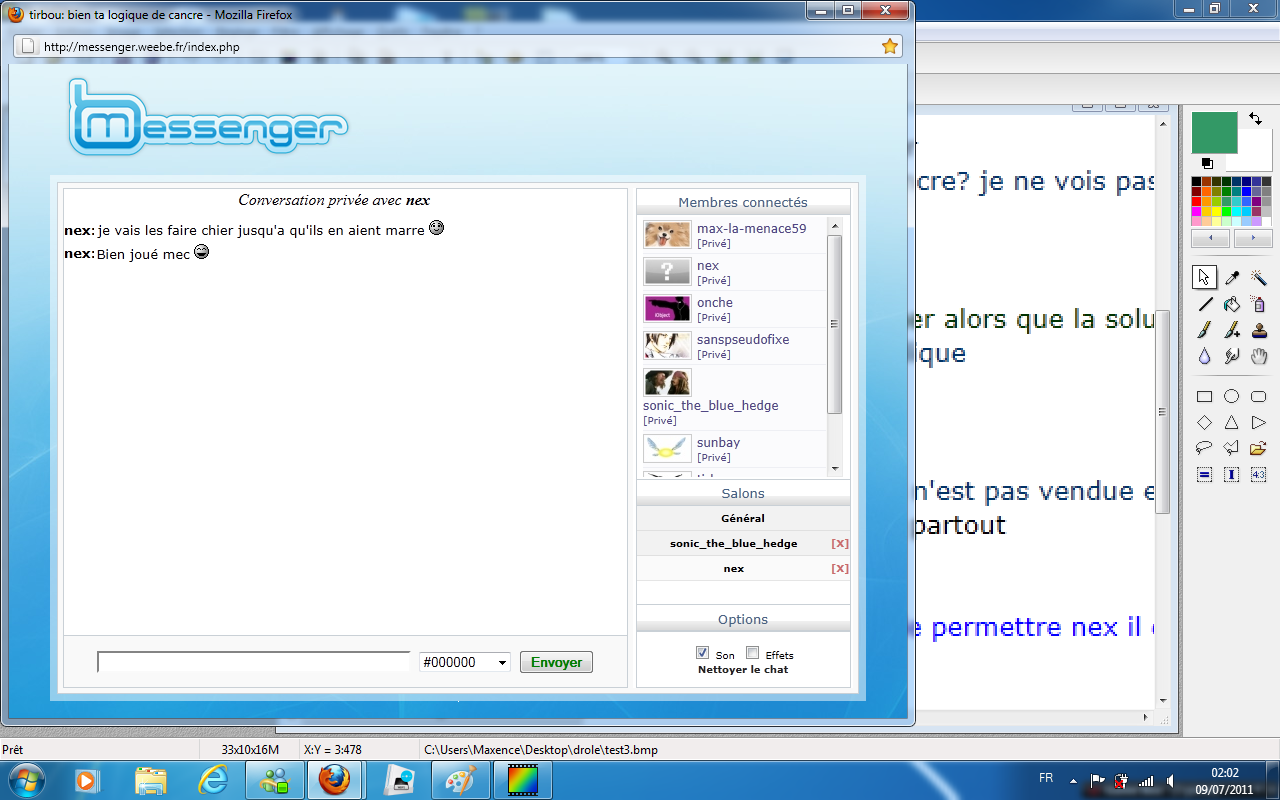The height and width of the screenshot is (800, 1280).
Task: Select the right-pointing triangle shape tool
Action: [x=1259, y=423]
